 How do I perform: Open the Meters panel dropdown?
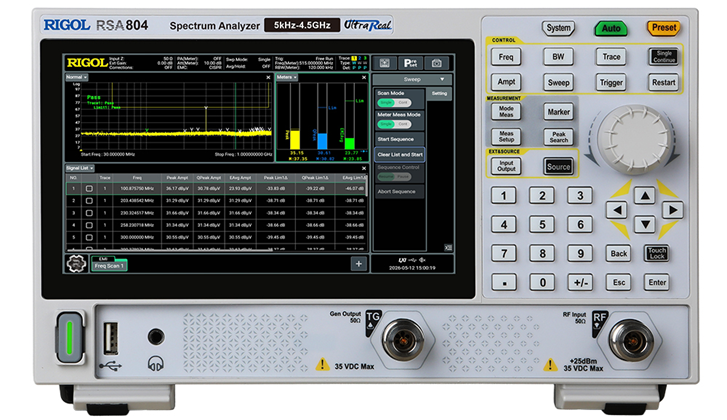tap(287, 77)
